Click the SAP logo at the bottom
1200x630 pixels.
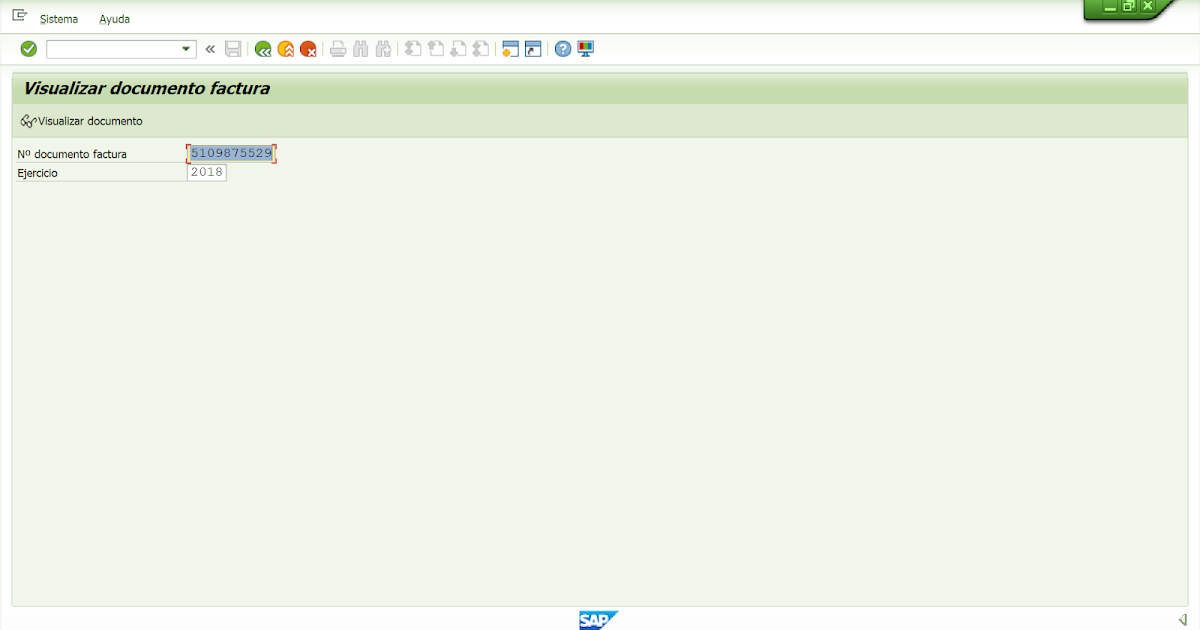pos(597,619)
